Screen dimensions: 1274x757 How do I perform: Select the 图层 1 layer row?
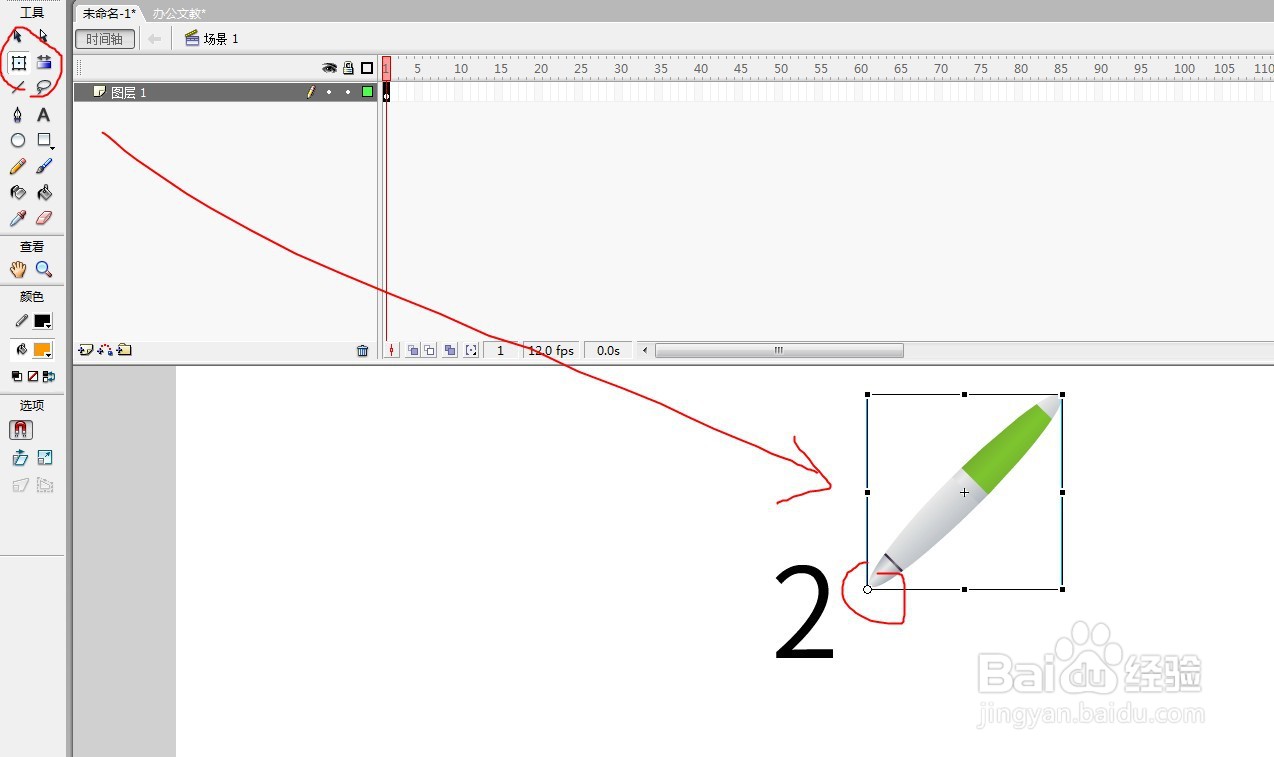tap(225, 92)
